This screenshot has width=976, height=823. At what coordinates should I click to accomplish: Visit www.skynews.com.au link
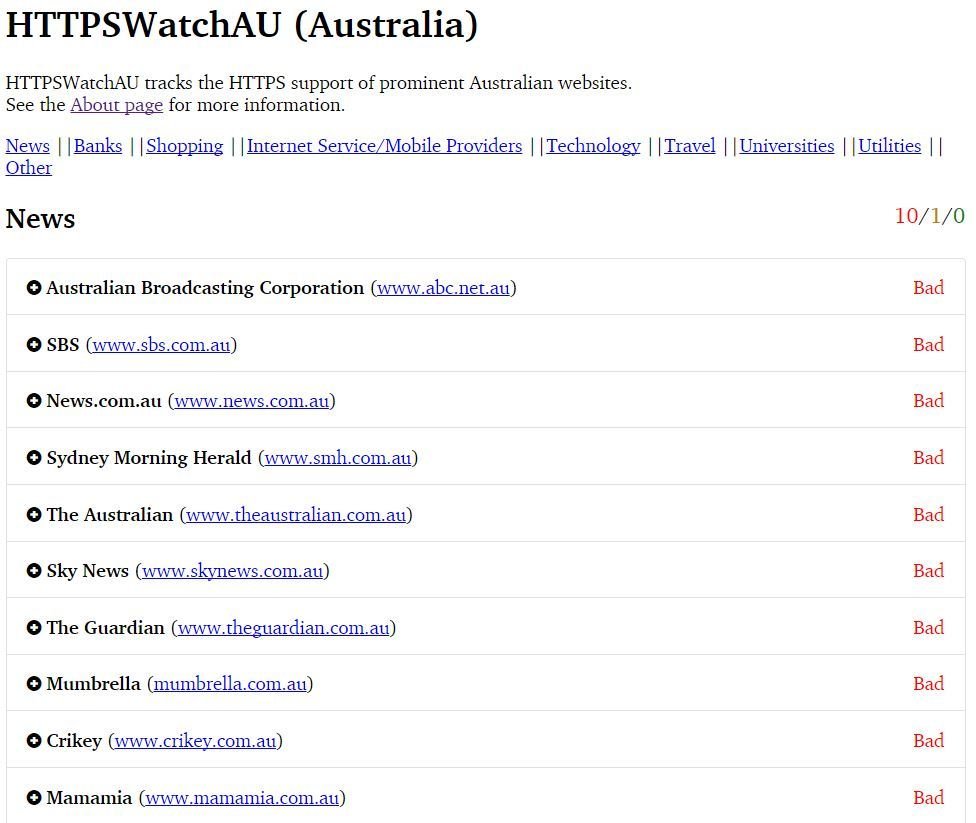(232, 571)
